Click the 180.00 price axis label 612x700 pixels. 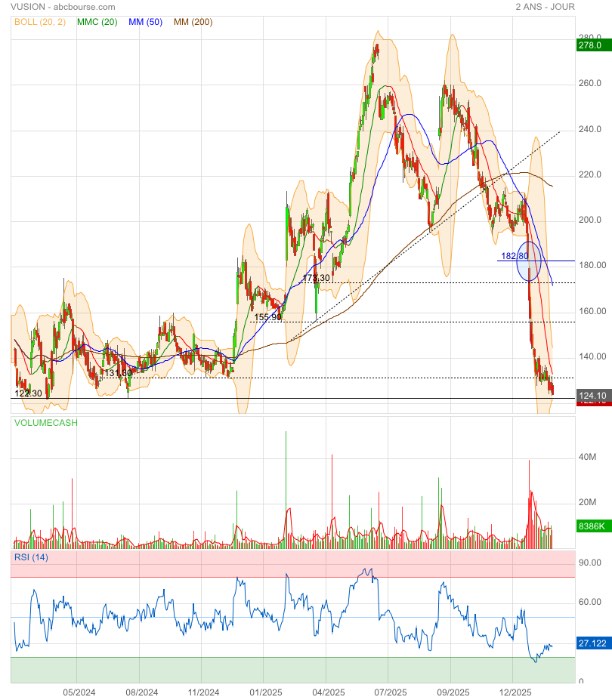(x=592, y=265)
